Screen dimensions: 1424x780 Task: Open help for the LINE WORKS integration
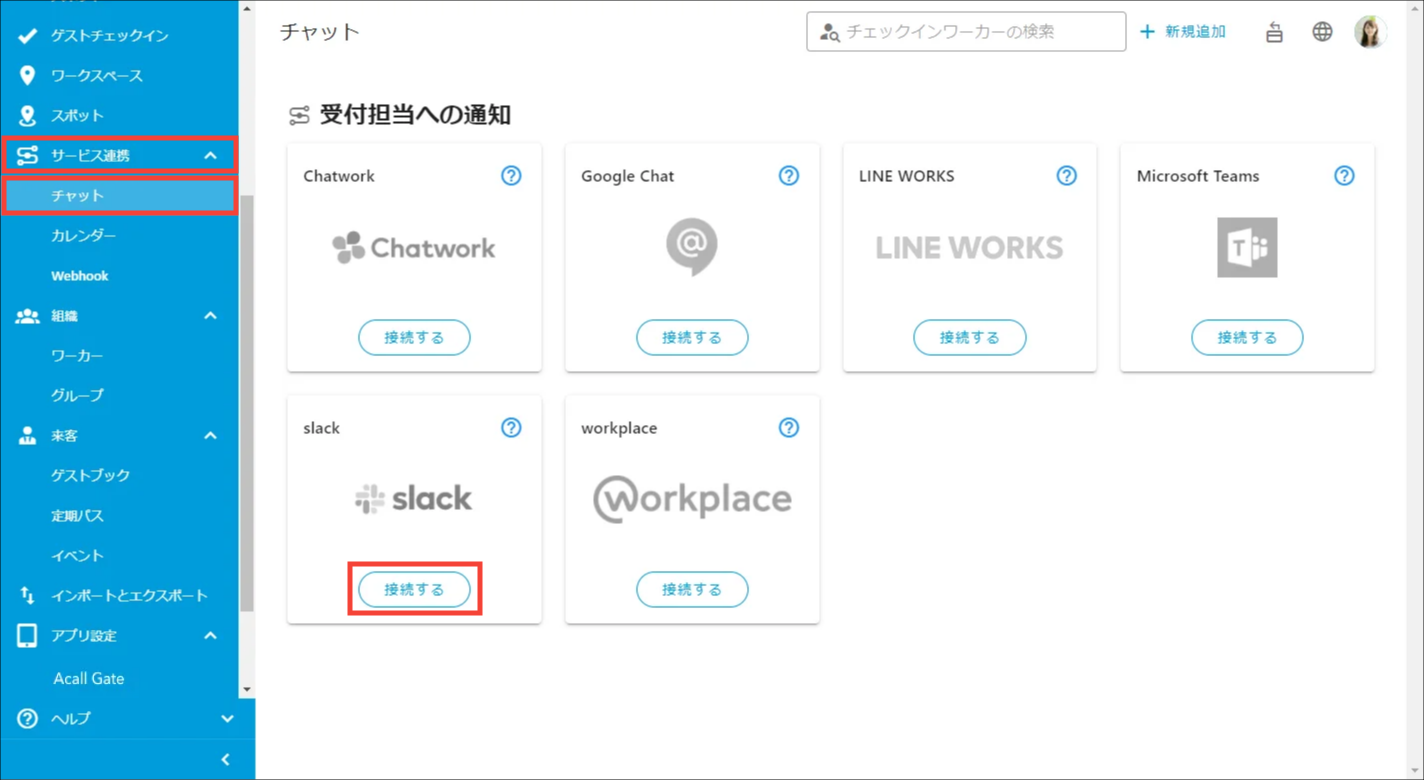(x=1067, y=176)
